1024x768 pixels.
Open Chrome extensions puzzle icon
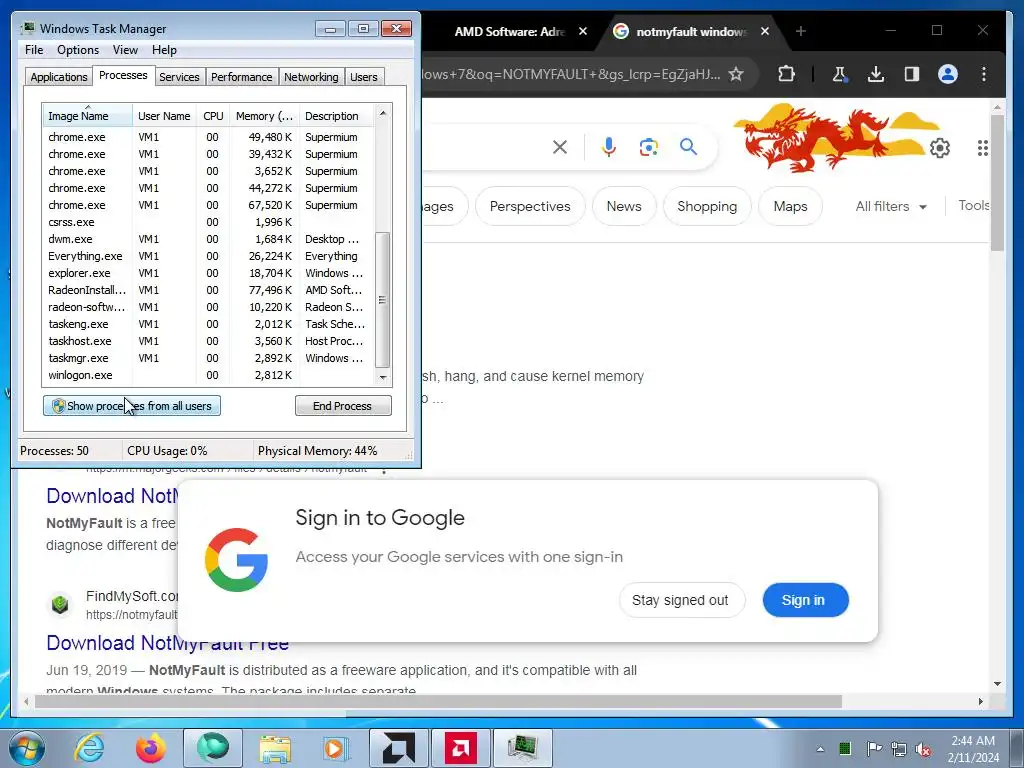click(786, 74)
